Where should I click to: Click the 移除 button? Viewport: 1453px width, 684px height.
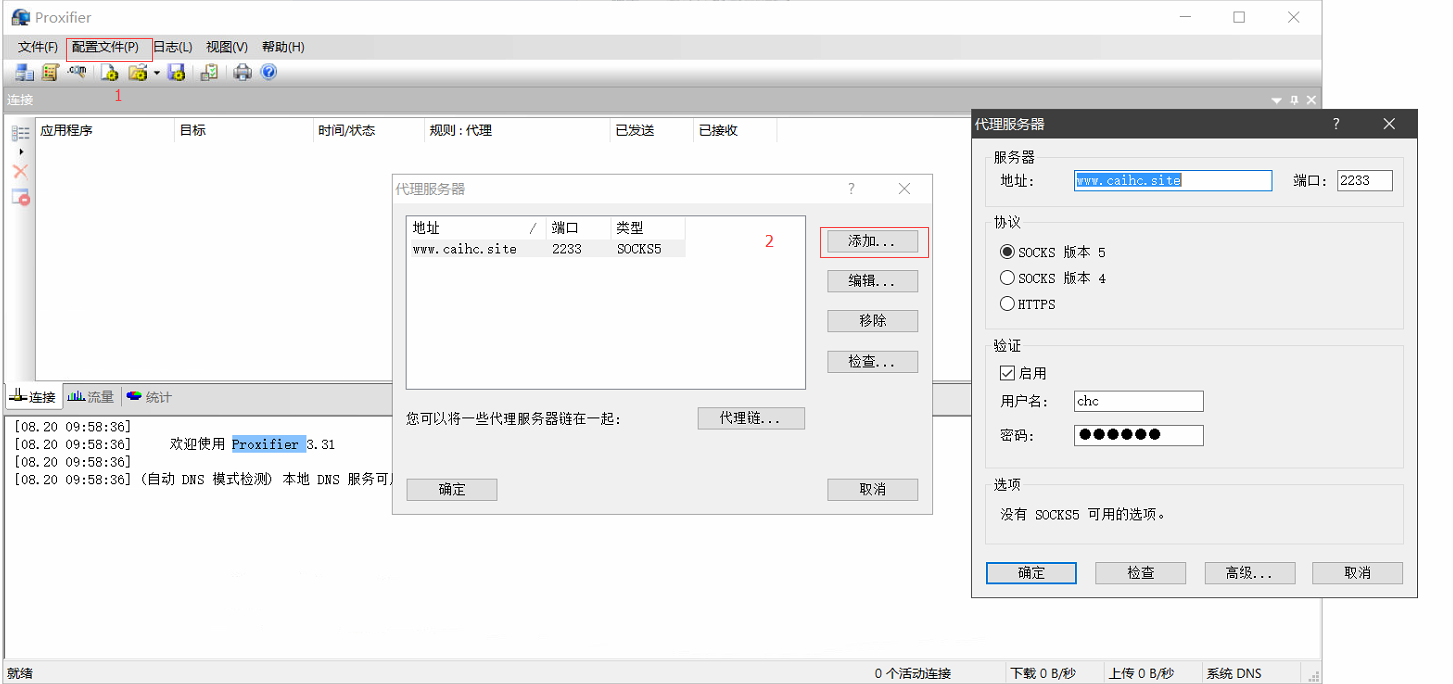point(872,321)
